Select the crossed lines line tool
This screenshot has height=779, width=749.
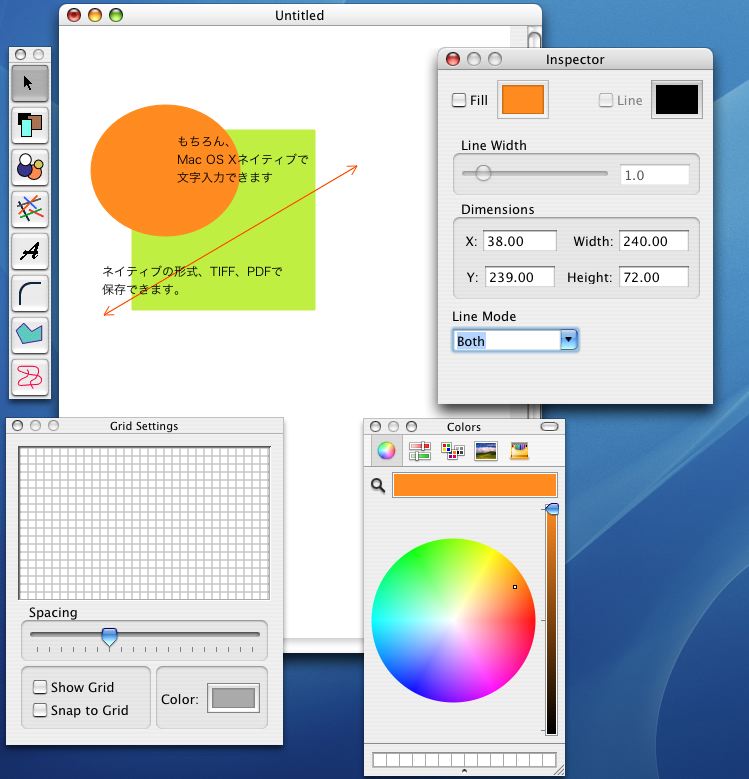pos(30,209)
